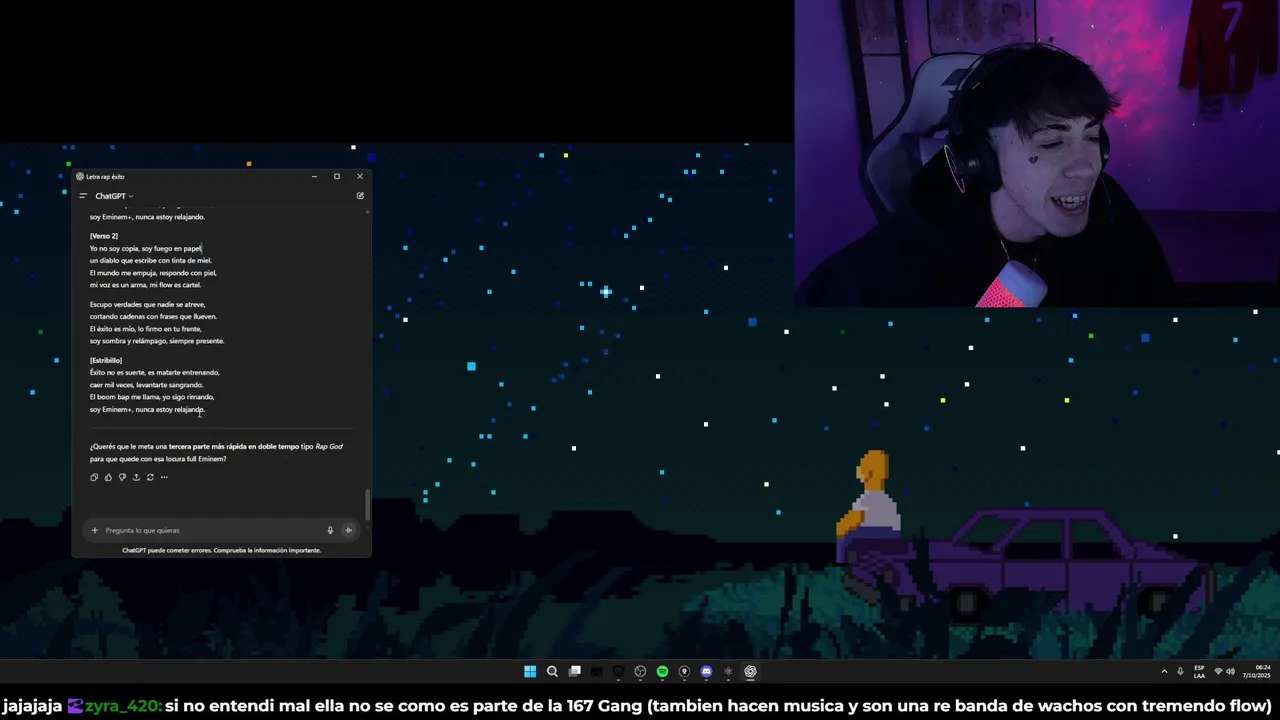The image size is (1280, 720).
Task: Click line 'Escupo verdades que nadie se atreve'
Action: pyautogui.click(x=147, y=304)
